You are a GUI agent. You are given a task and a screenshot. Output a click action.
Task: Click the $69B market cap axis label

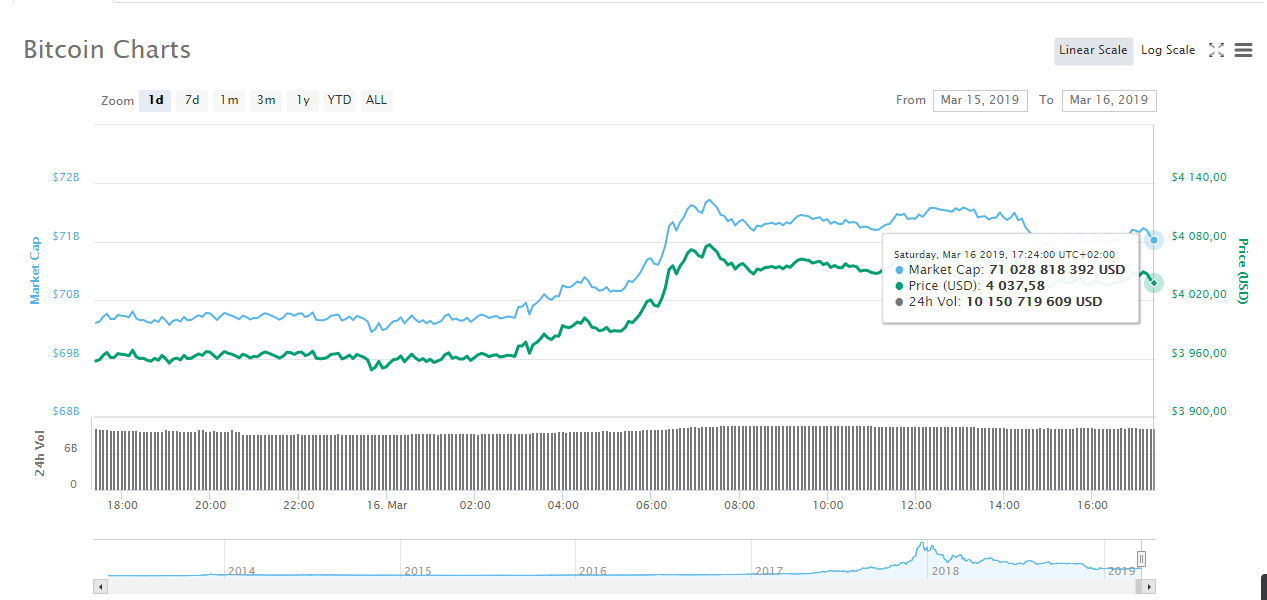(x=65, y=353)
